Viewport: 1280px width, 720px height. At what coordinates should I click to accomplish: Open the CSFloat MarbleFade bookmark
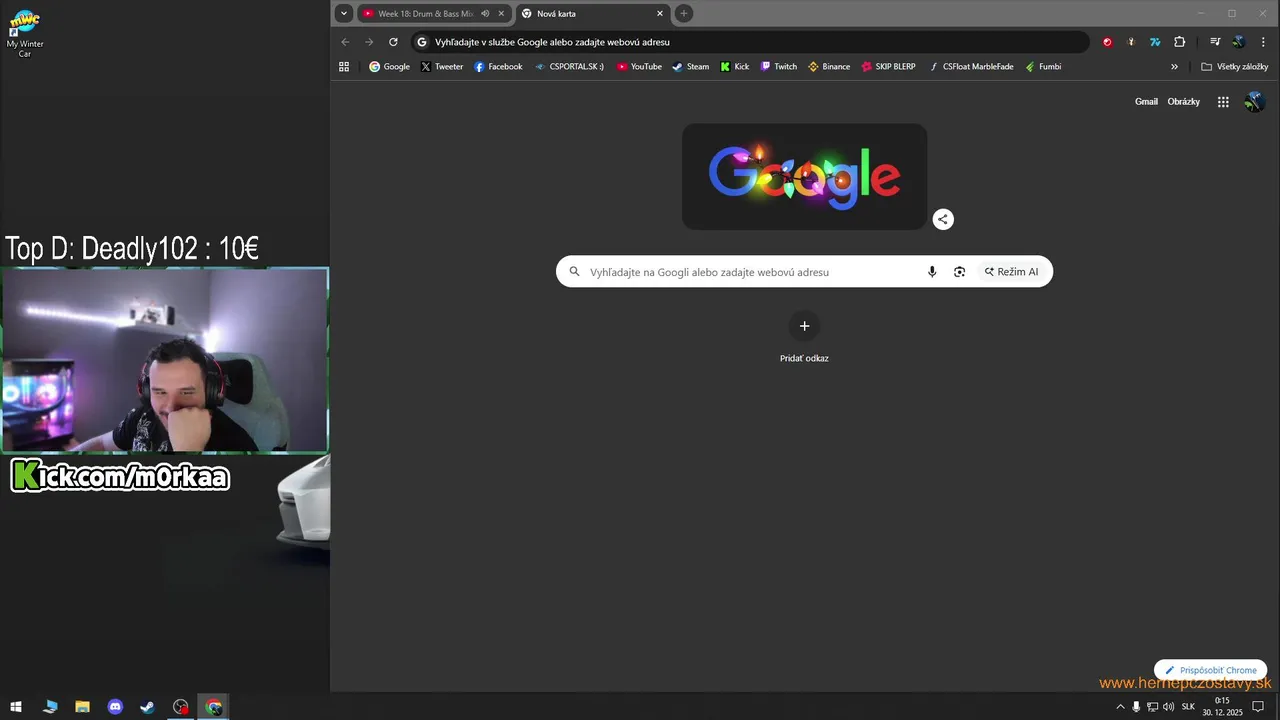pos(970,67)
